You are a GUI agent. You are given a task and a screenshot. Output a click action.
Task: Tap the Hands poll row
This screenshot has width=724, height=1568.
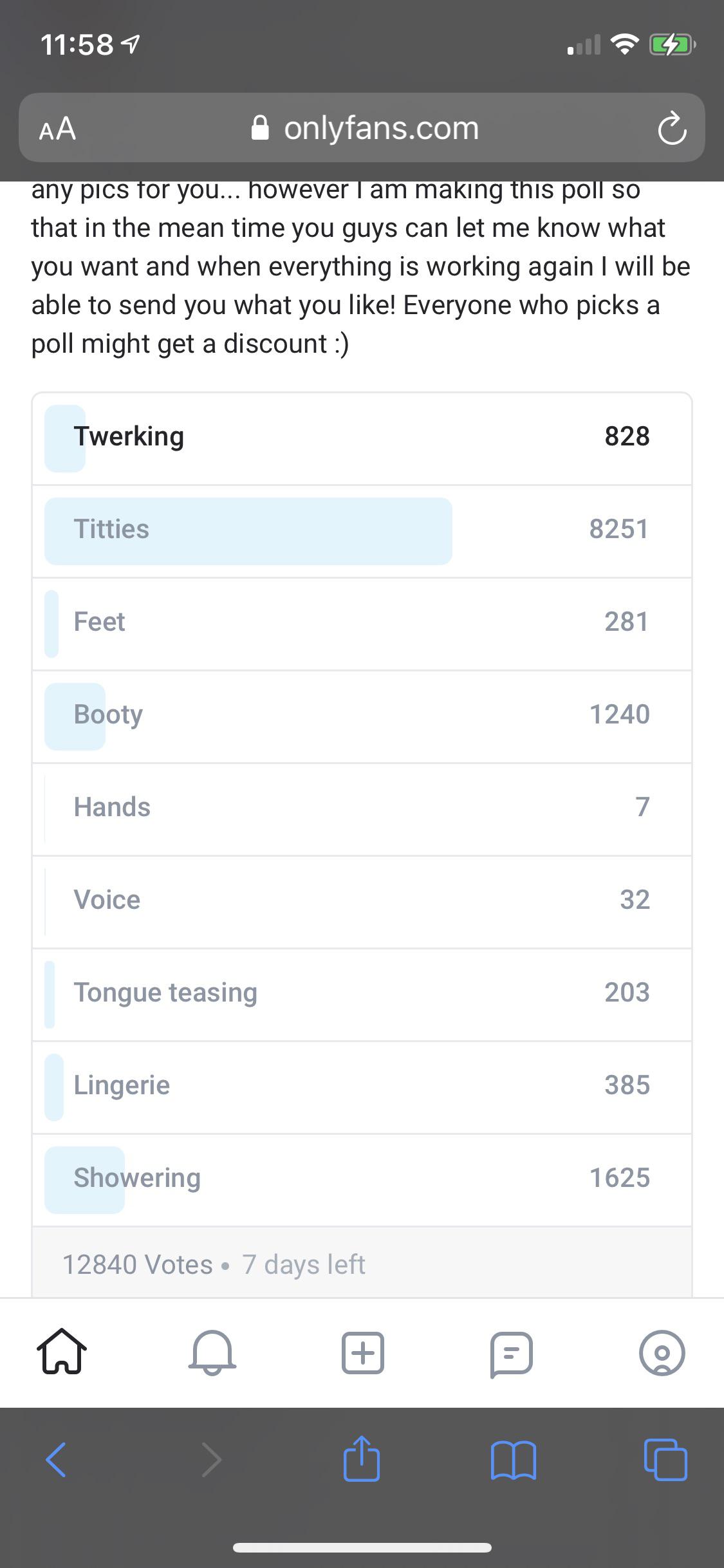point(362,807)
